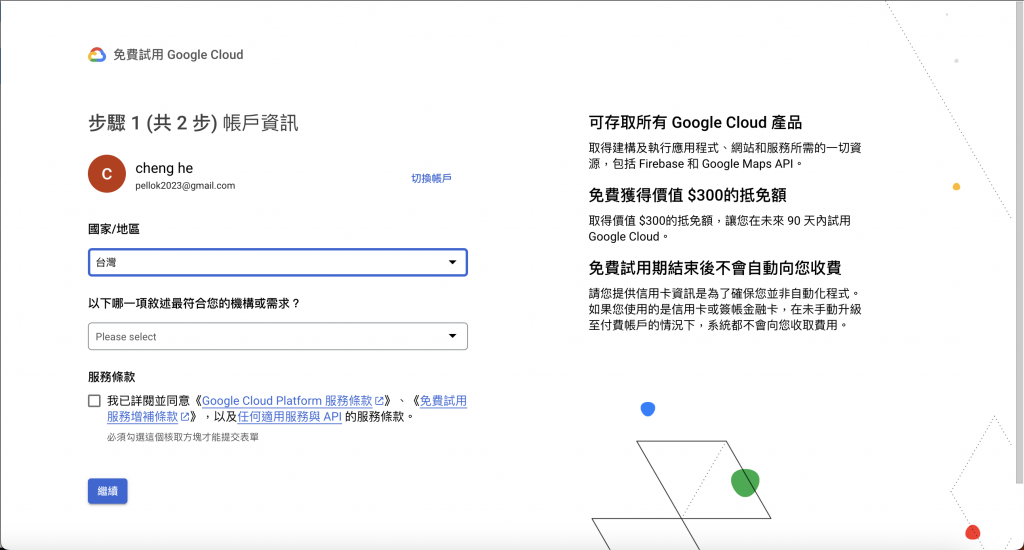
Task: Click the account name cheng he
Action: point(164,168)
